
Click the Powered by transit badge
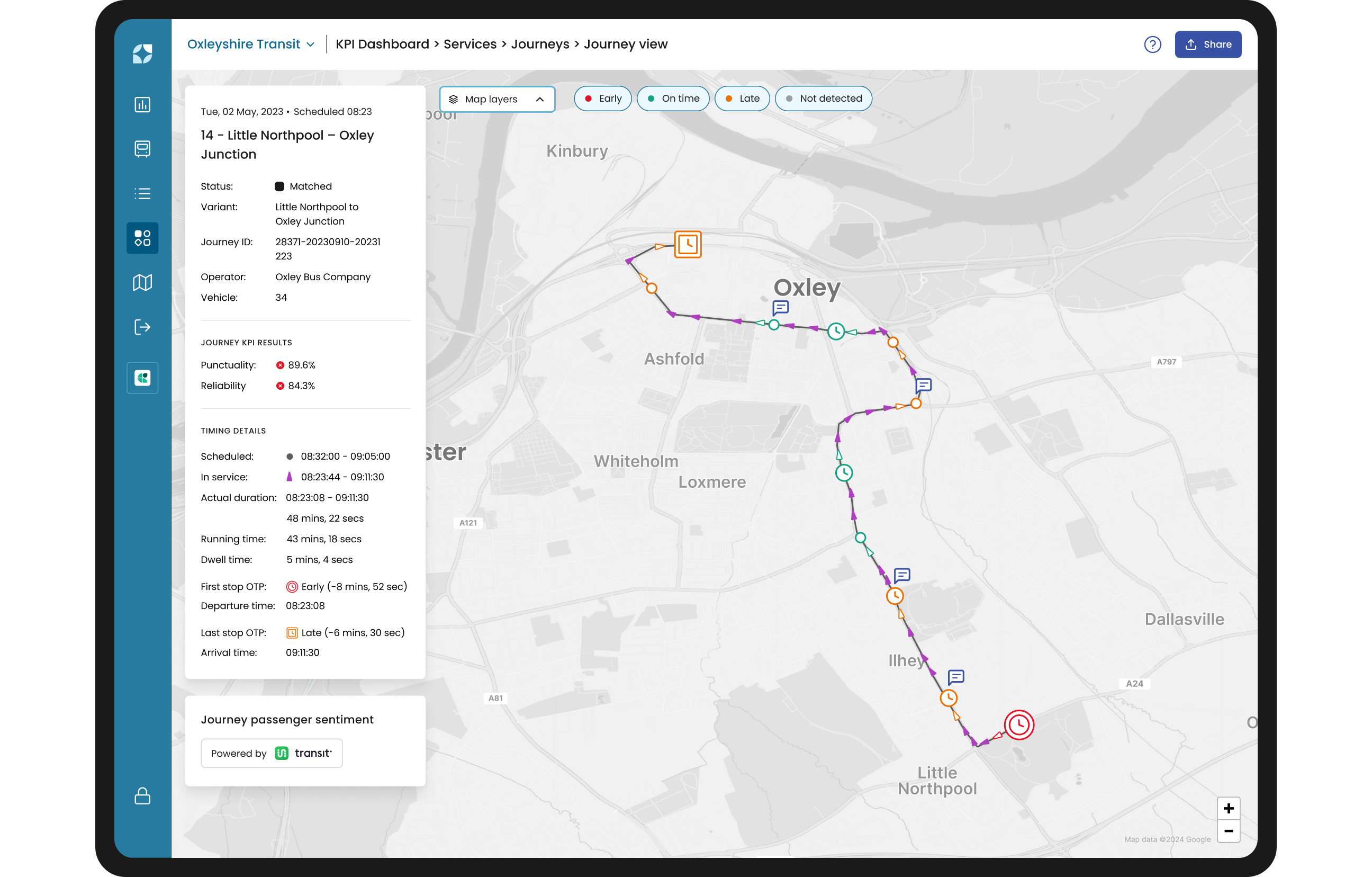pos(272,753)
